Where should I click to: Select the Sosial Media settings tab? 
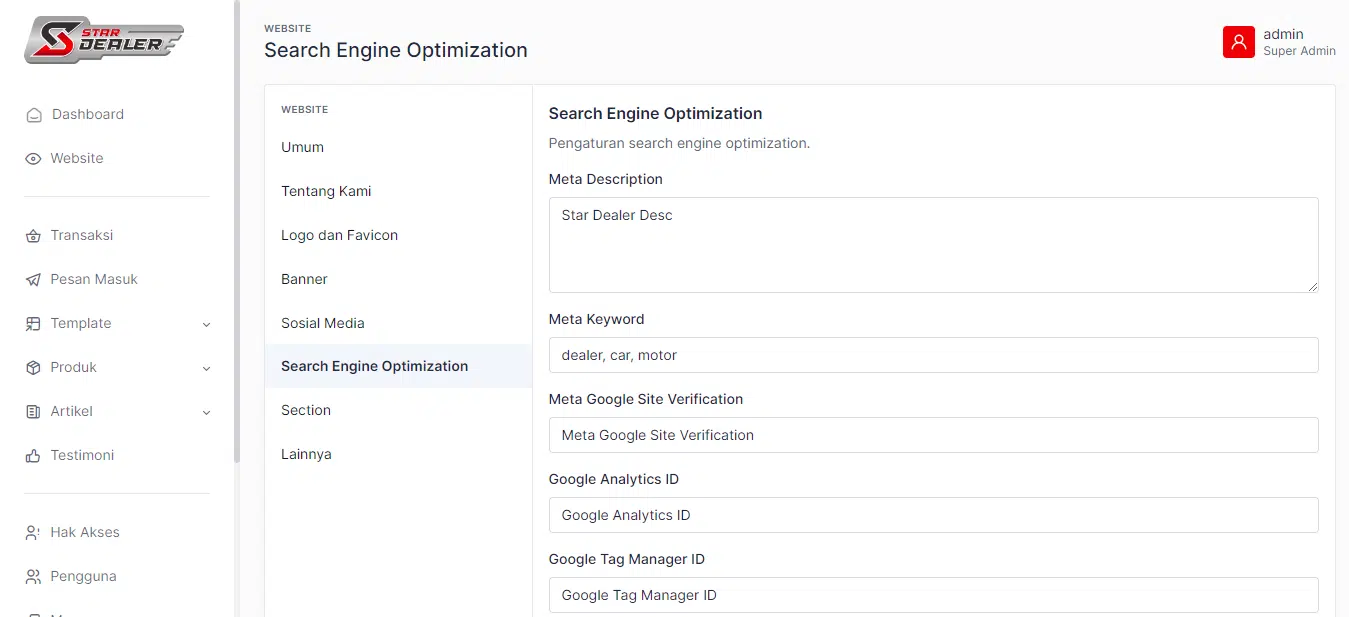(322, 323)
